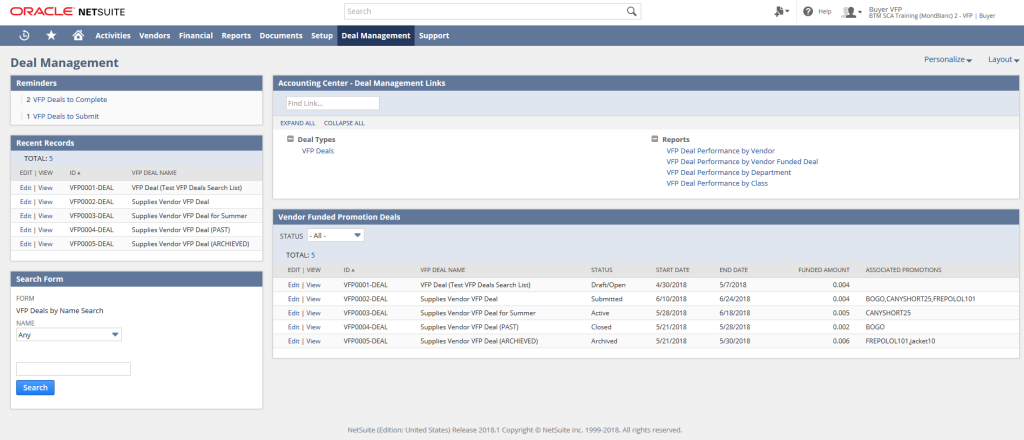The height and width of the screenshot is (440, 1024).
Task: Sort promotion deals by End Date column
Action: (x=734, y=270)
